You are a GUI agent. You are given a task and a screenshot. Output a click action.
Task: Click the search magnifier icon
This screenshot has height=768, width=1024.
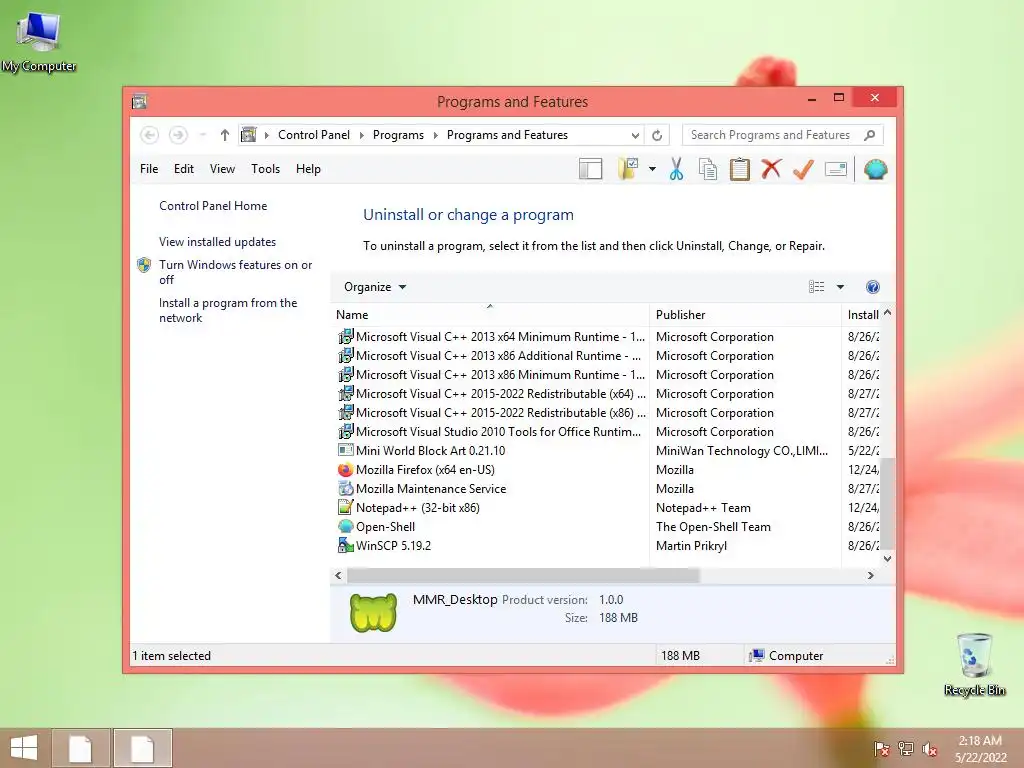[x=869, y=135]
